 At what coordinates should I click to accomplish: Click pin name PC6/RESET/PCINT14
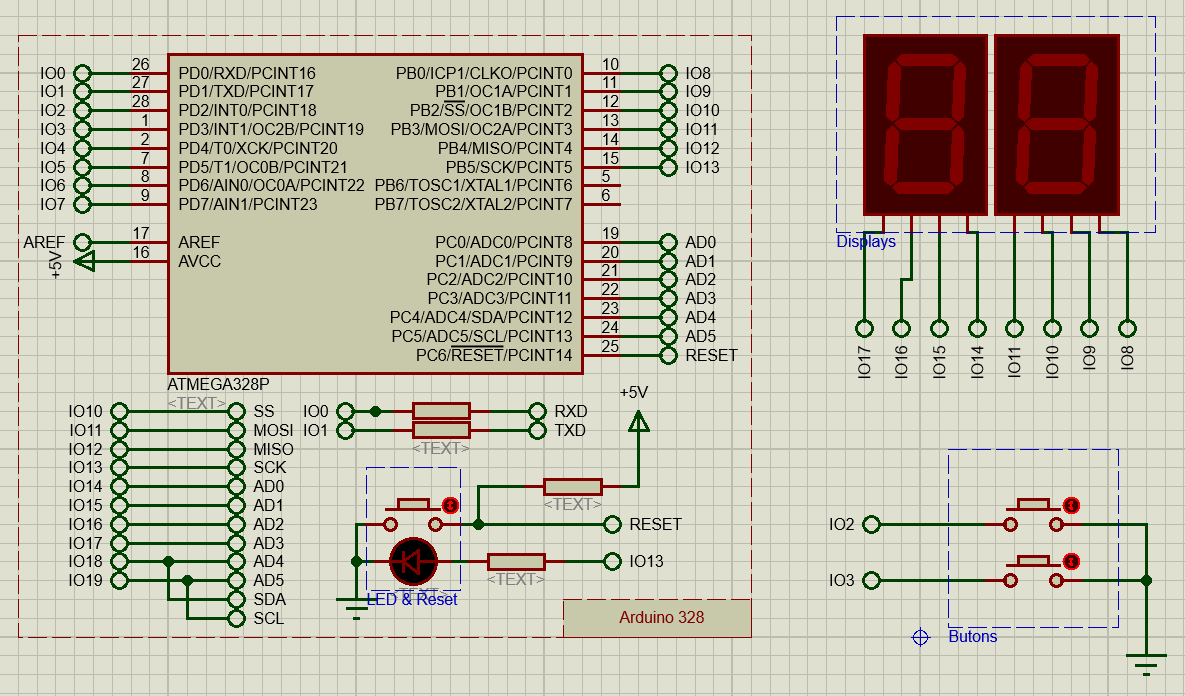(494, 355)
